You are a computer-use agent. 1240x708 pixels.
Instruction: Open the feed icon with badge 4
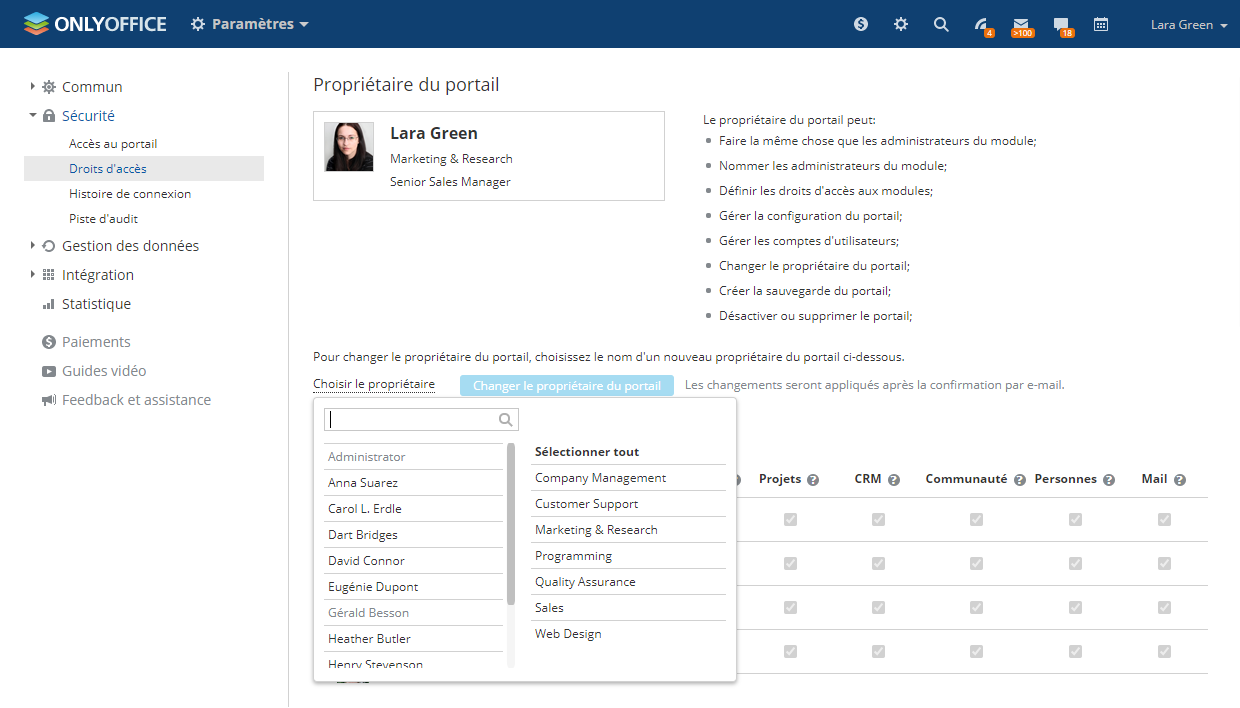pos(982,25)
